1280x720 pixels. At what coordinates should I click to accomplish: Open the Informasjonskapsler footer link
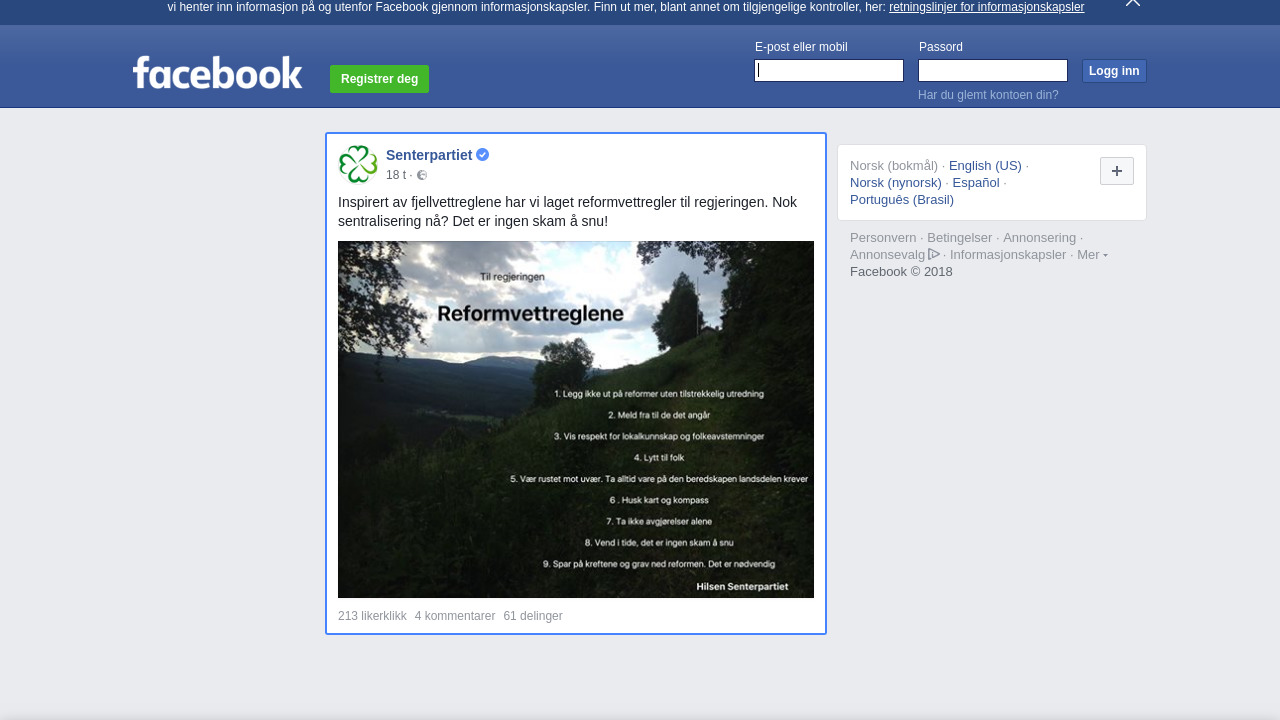pyautogui.click(x=1008, y=255)
